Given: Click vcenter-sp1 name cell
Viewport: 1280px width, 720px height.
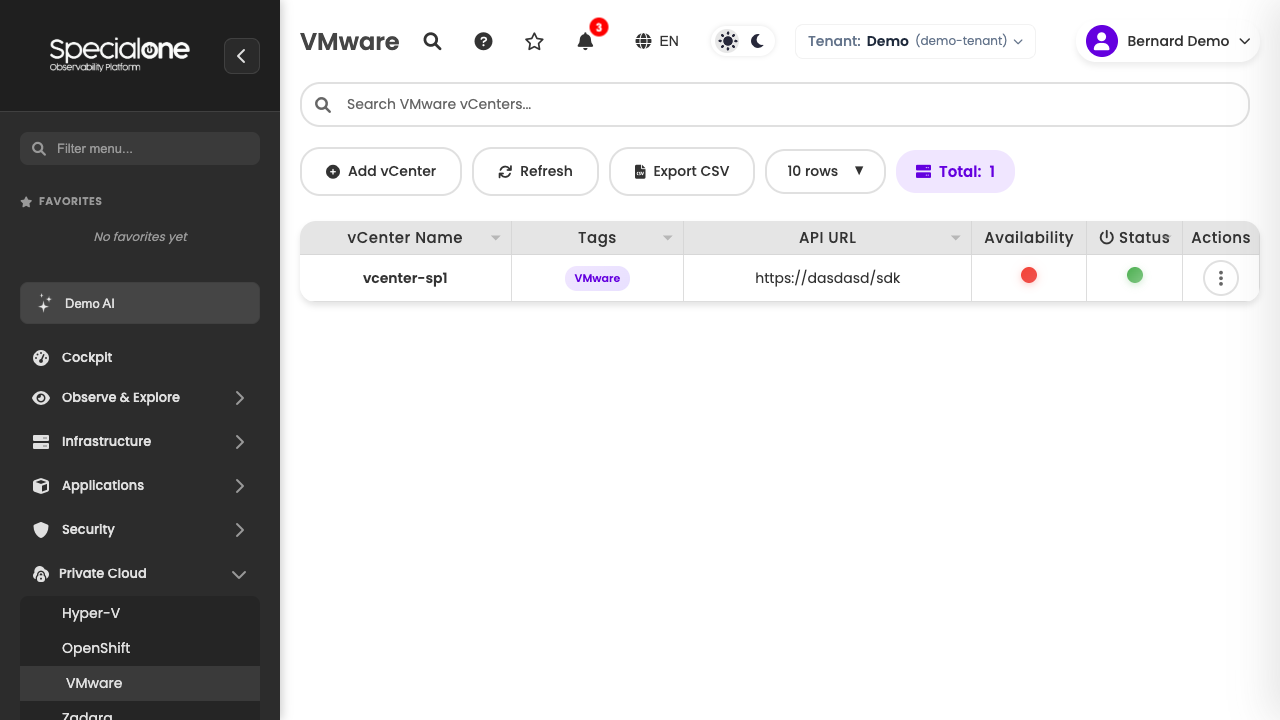Looking at the screenshot, I should (x=405, y=278).
